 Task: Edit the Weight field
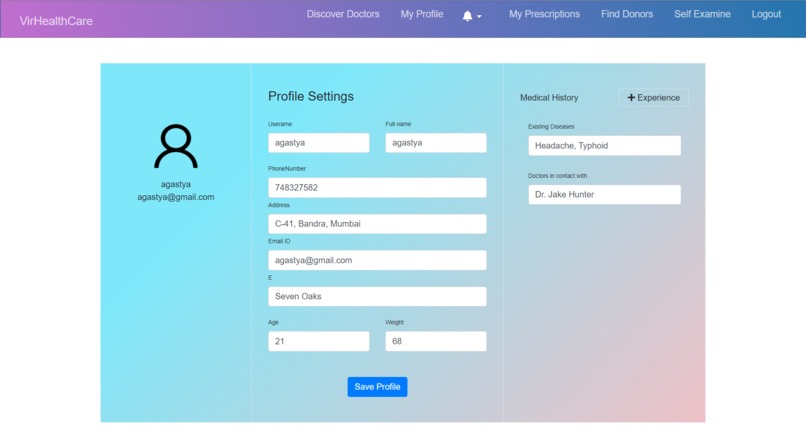tap(436, 341)
